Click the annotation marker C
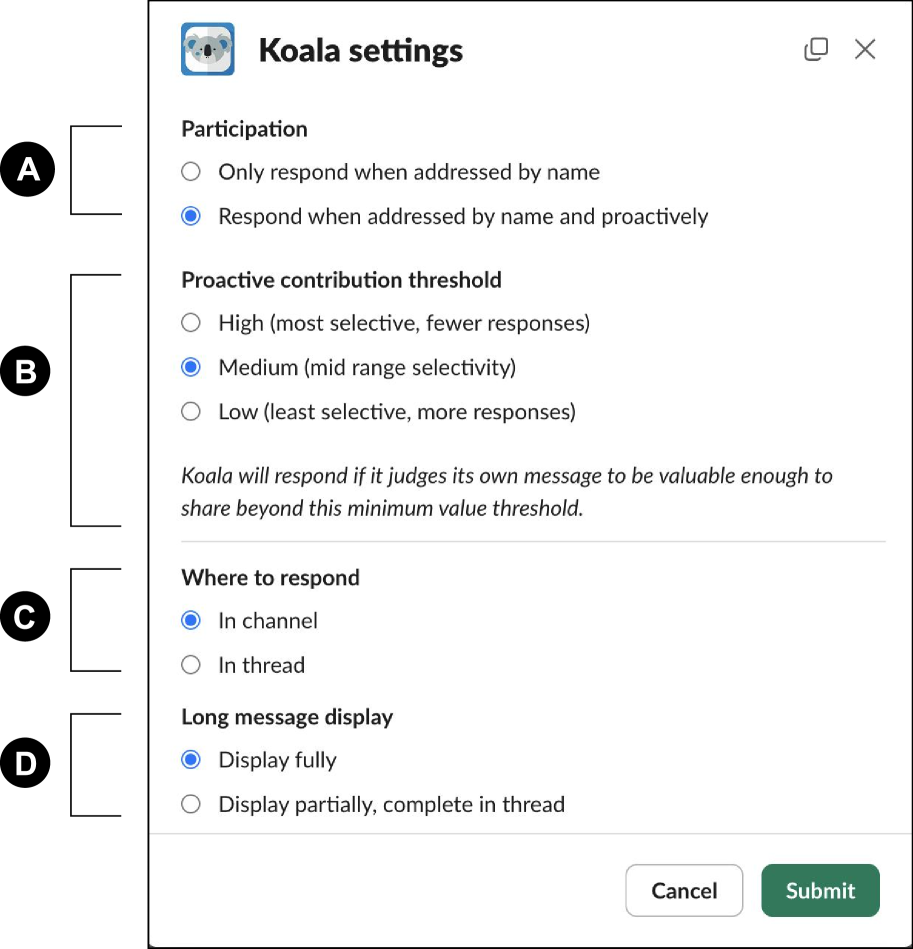The width and height of the screenshot is (913, 949). pyautogui.click(x=26, y=619)
